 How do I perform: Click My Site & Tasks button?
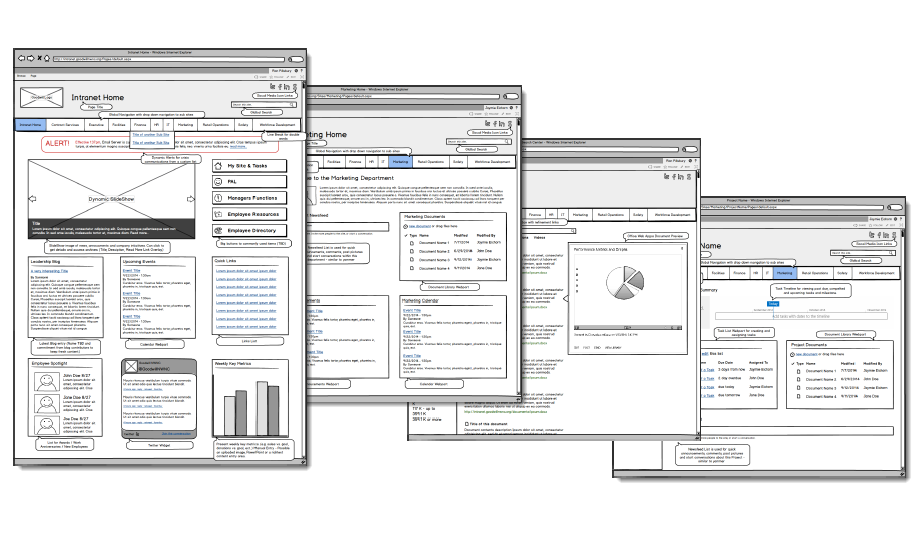point(249,166)
